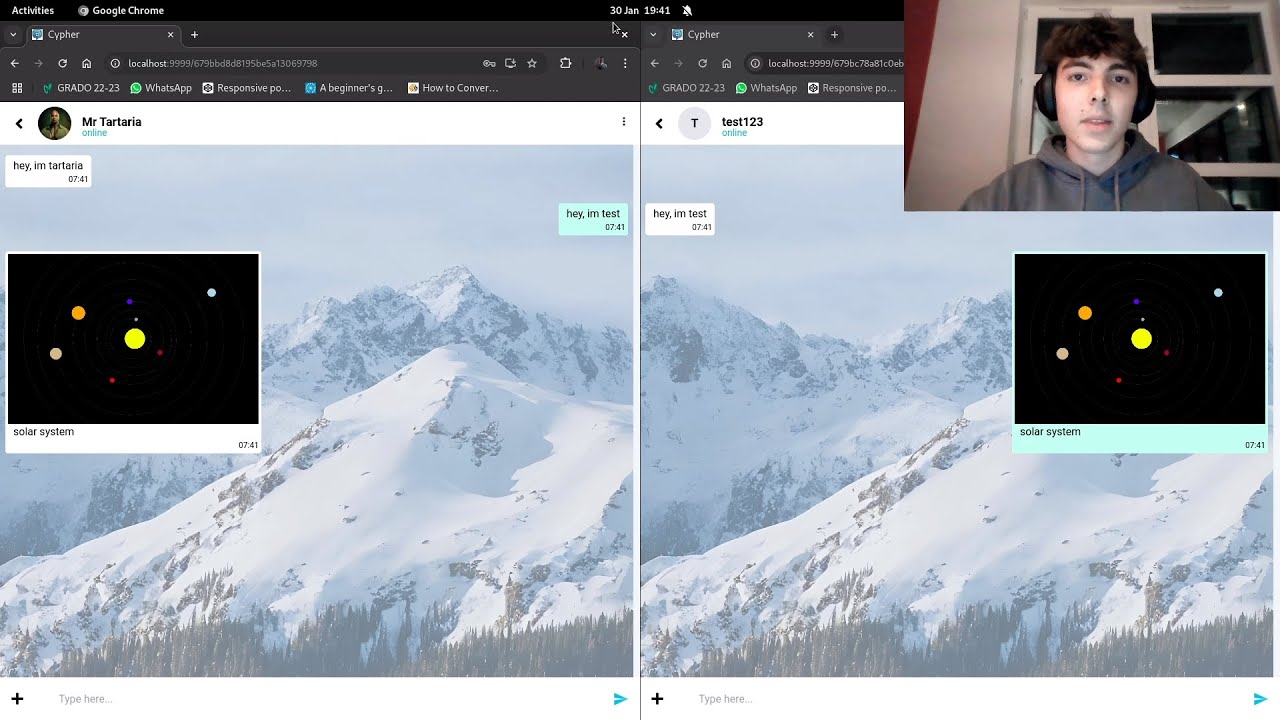
Task: Open A beginner's g... bookmark
Action: pyautogui.click(x=348, y=88)
